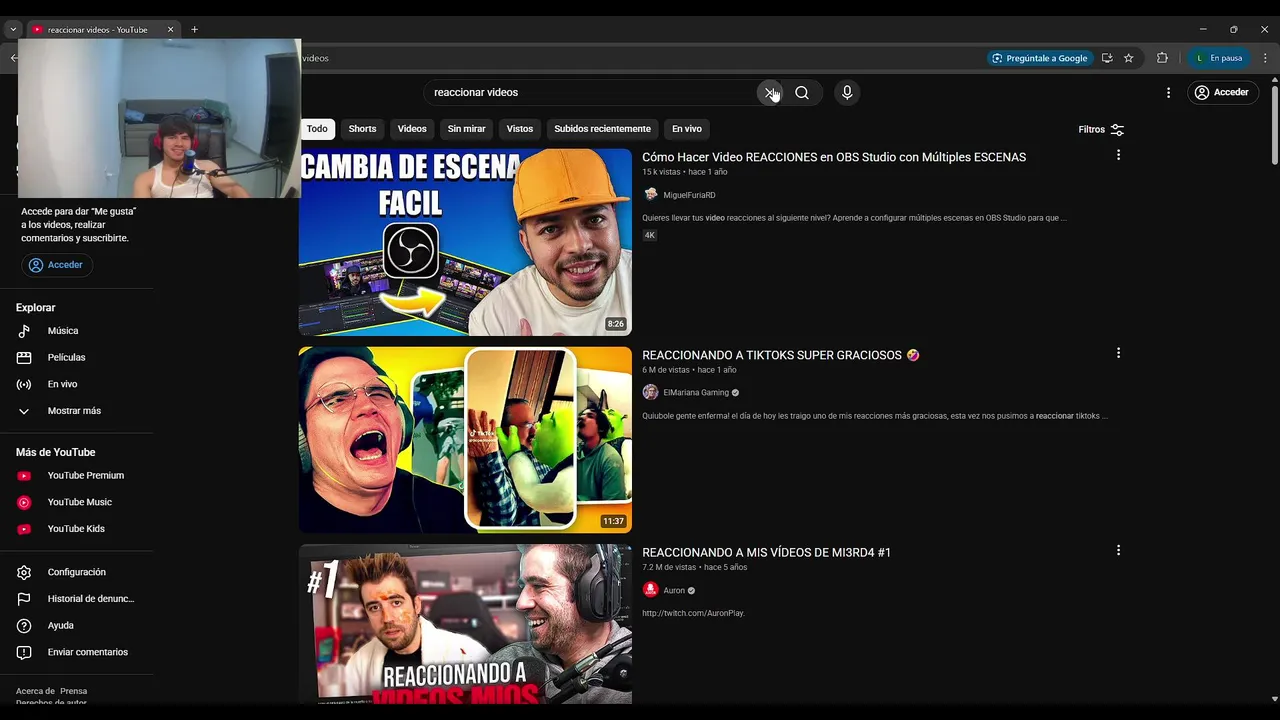
Task: Clear the search box with the X icon
Action: point(769,92)
